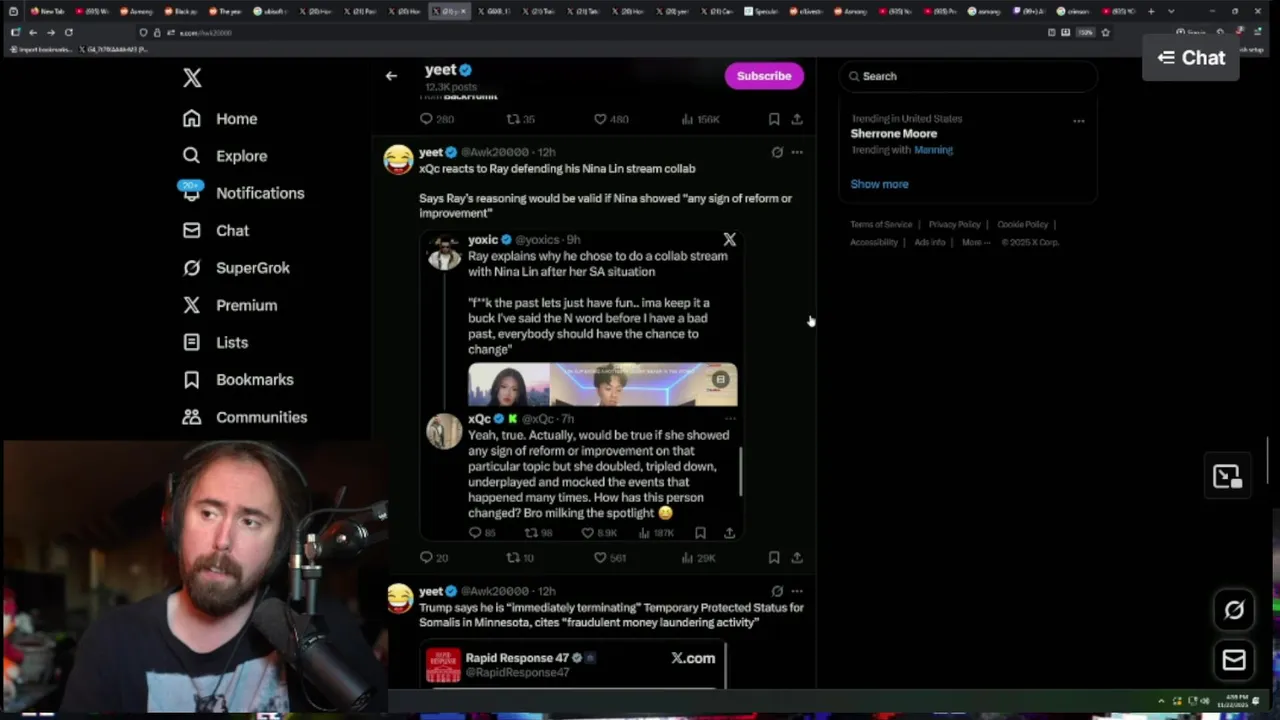Open Terms of Service footer link
This screenshot has width=1280, height=720.
[881, 225]
